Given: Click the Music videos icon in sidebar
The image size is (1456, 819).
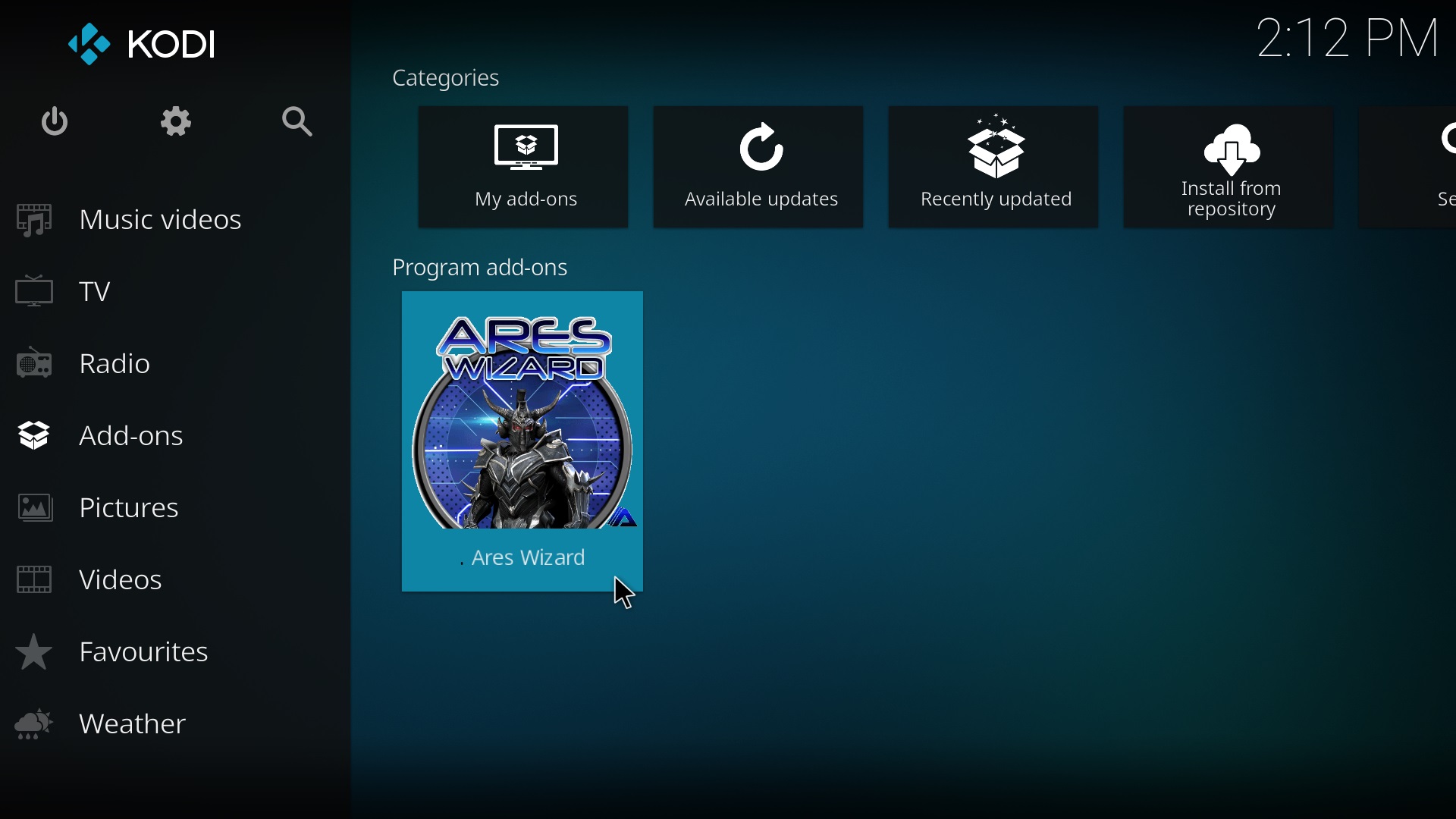Looking at the screenshot, I should (x=35, y=221).
